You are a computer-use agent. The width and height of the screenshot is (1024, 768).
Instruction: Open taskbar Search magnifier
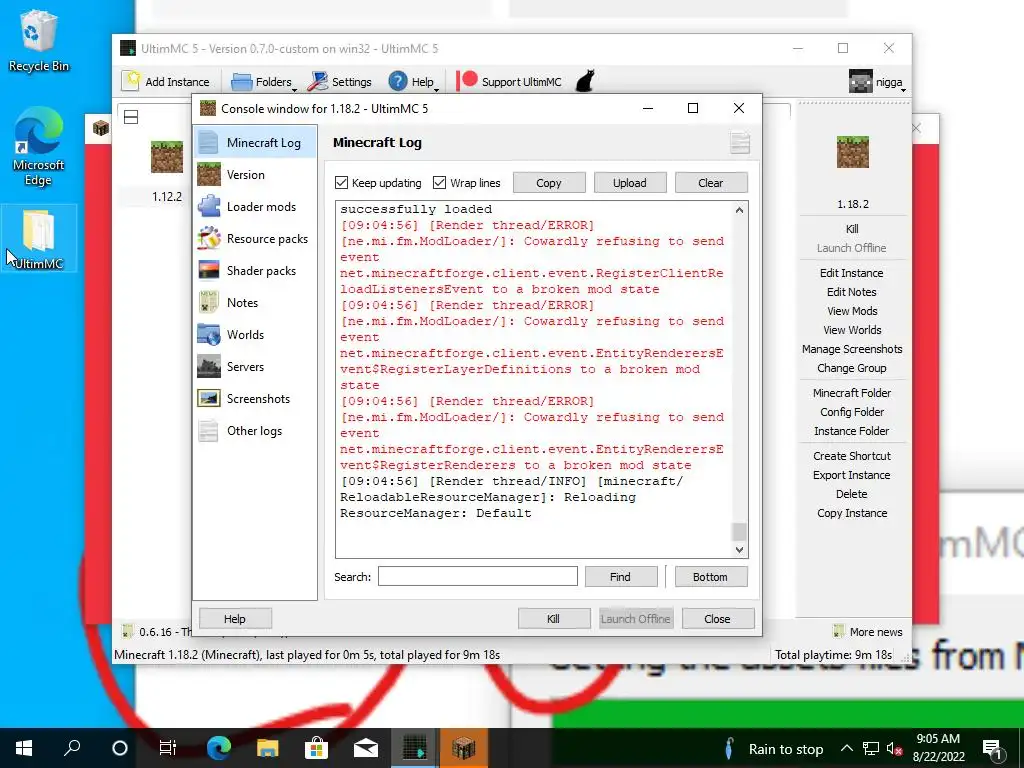[72, 748]
